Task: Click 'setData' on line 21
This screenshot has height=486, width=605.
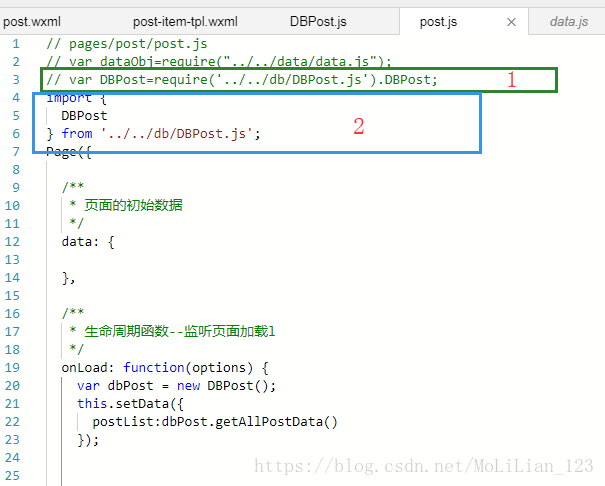Action: pyautogui.click(x=142, y=403)
